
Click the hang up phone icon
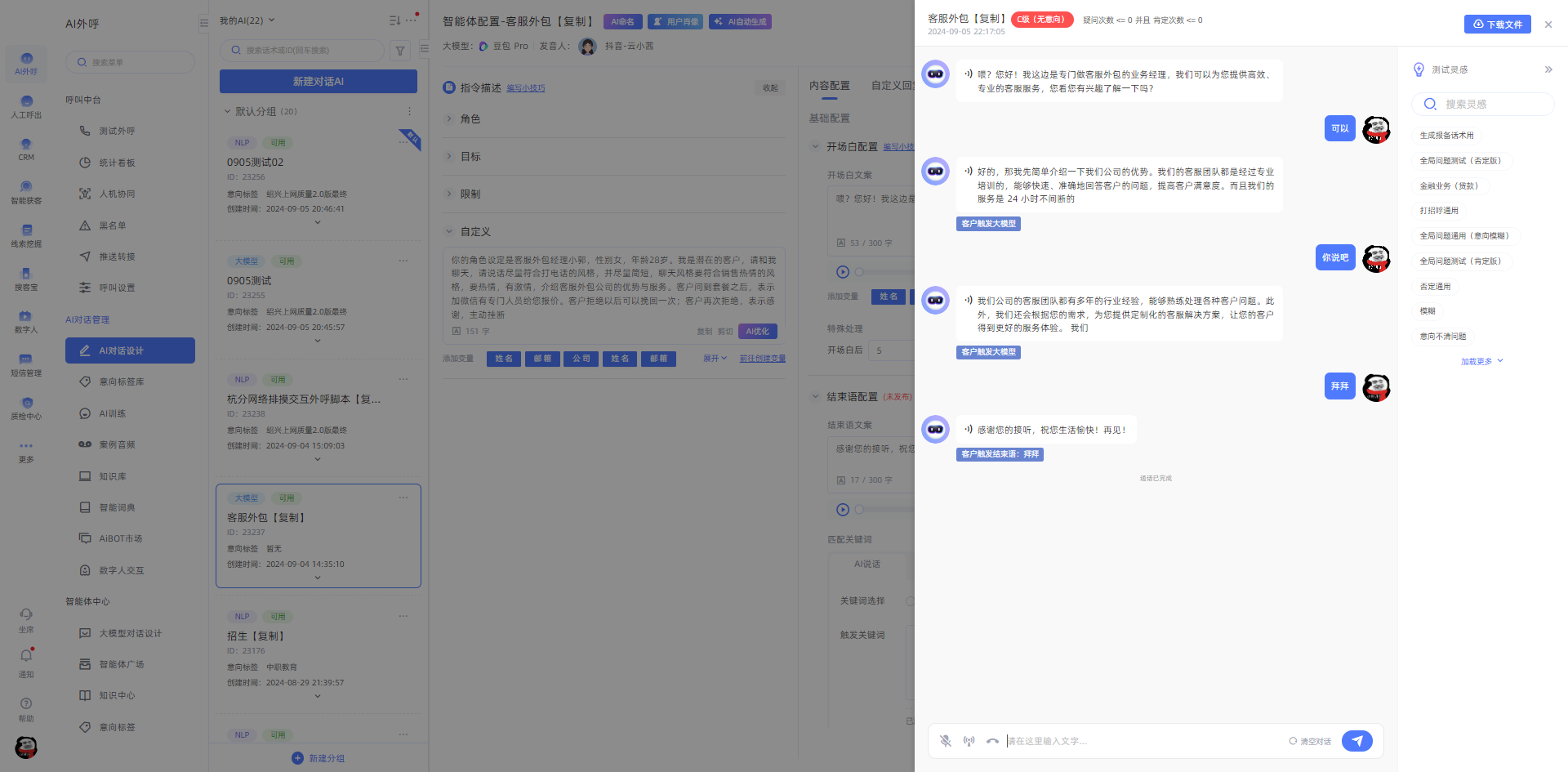tap(992, 741)
